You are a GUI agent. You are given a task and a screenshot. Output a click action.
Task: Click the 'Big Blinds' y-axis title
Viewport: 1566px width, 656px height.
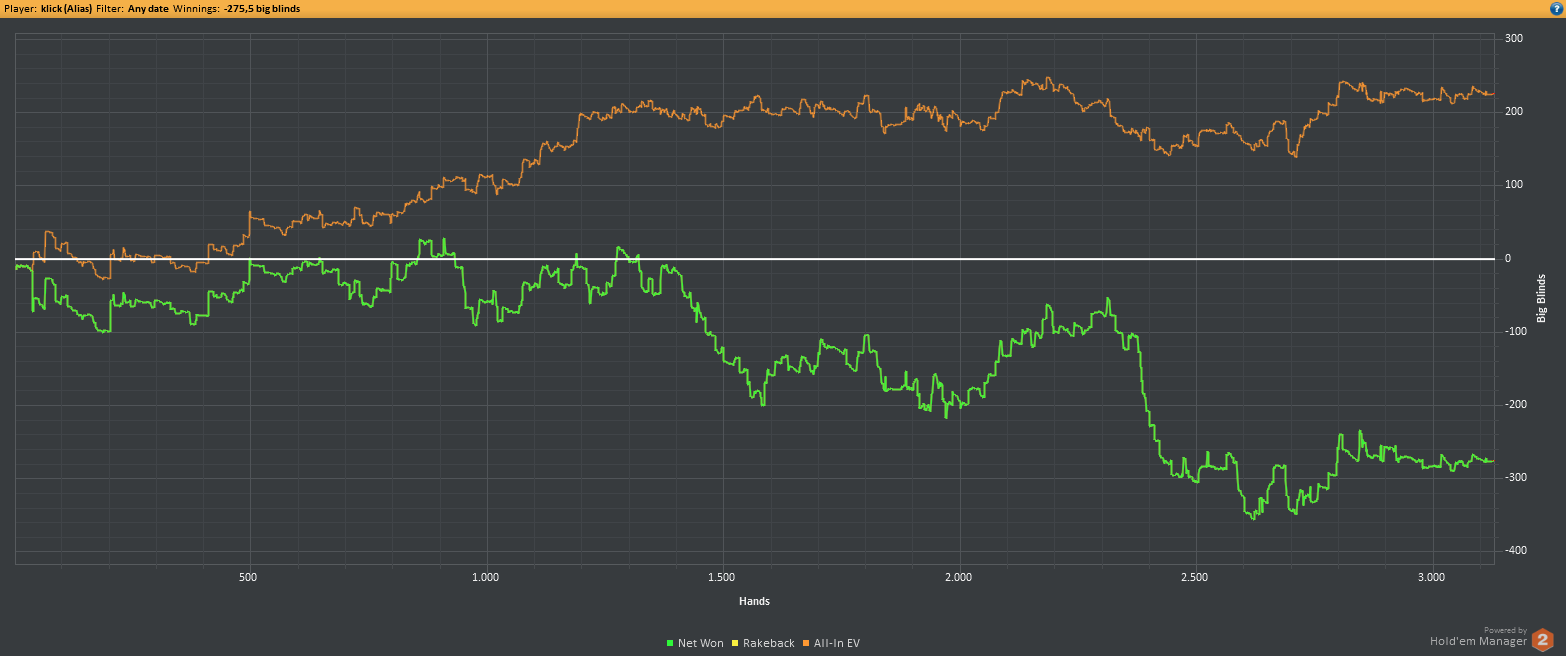tap(1542, 297)
